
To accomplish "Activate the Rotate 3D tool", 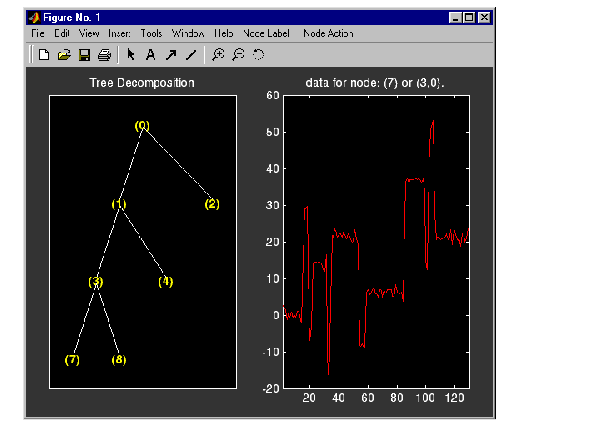I will [259, 55].
